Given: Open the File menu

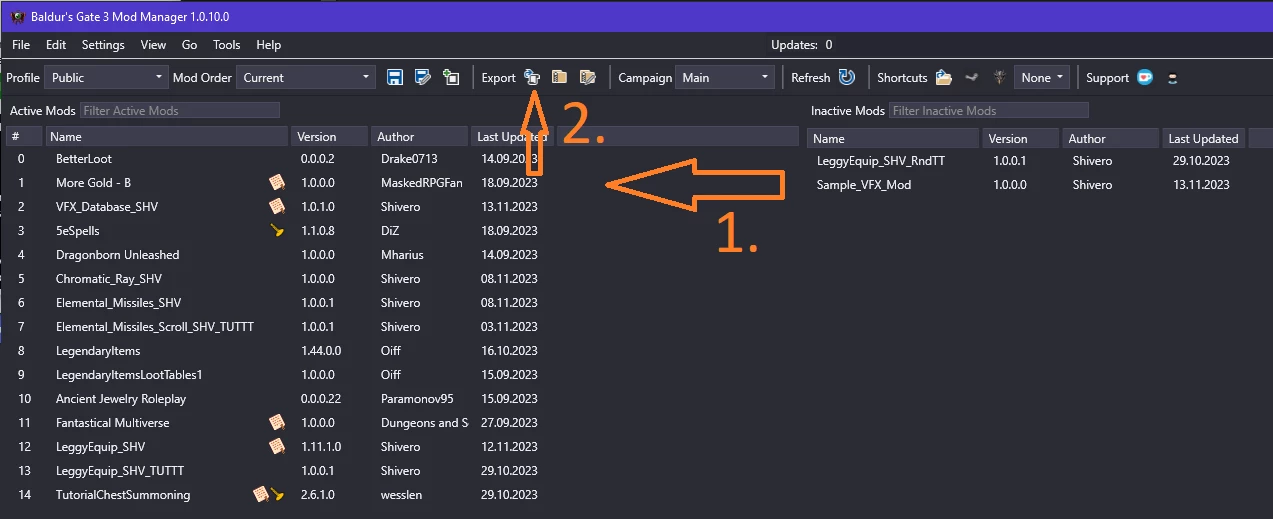Looking at the screenshot, I should [21, 45].
